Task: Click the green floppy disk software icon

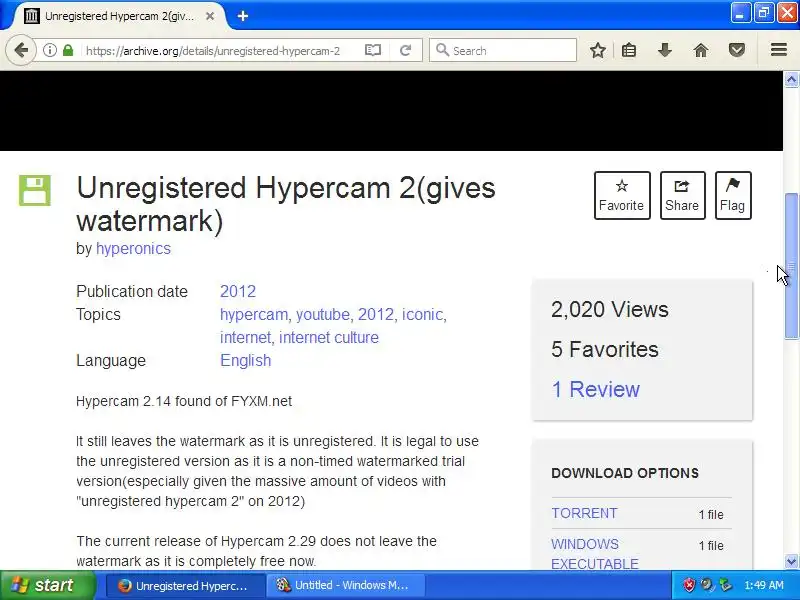Action: pos(35,190)
